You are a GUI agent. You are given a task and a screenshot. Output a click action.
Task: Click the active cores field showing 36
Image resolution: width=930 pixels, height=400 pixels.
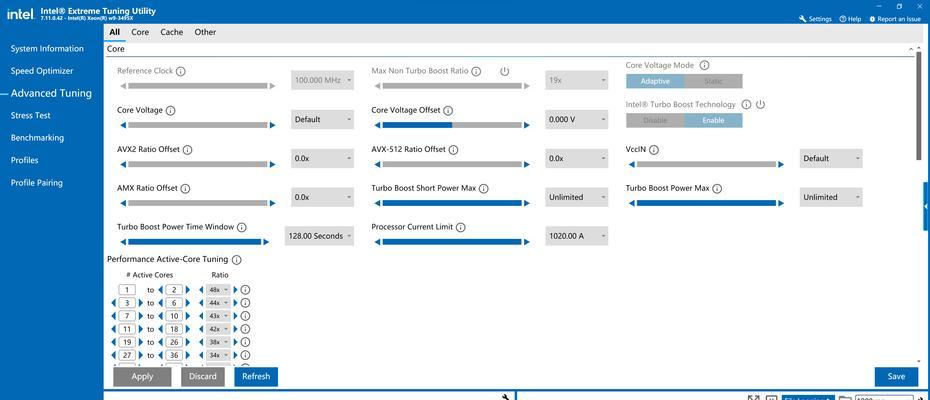click(174, 355)
